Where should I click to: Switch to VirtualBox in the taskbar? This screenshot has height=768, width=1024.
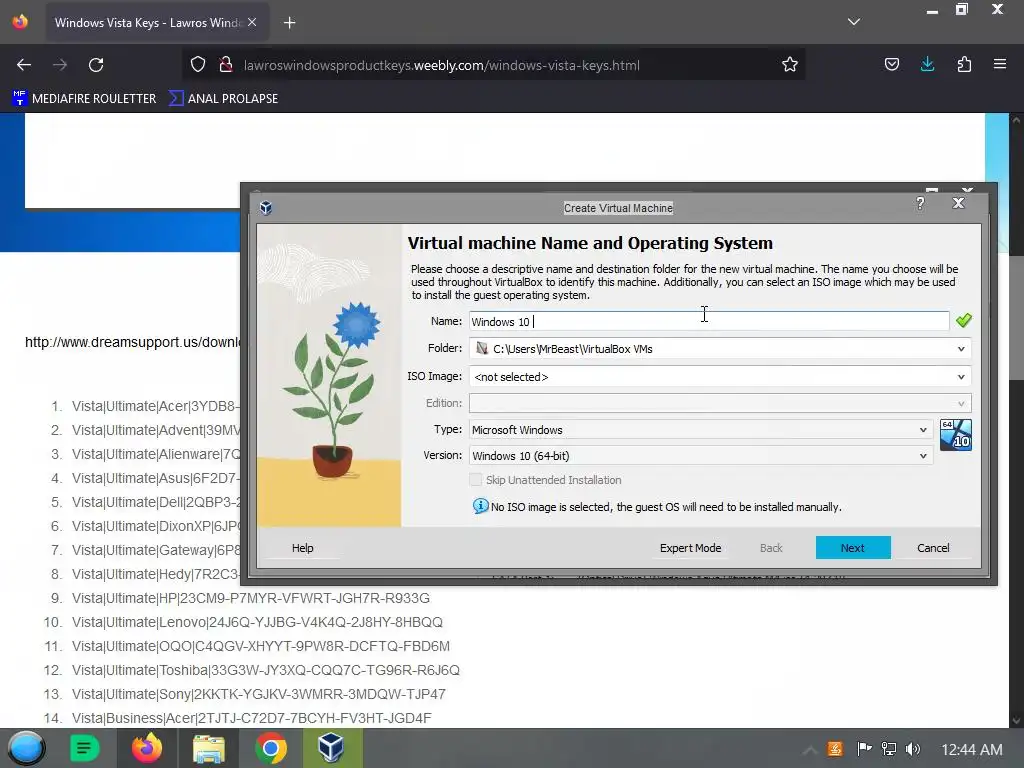coord(332,748)
